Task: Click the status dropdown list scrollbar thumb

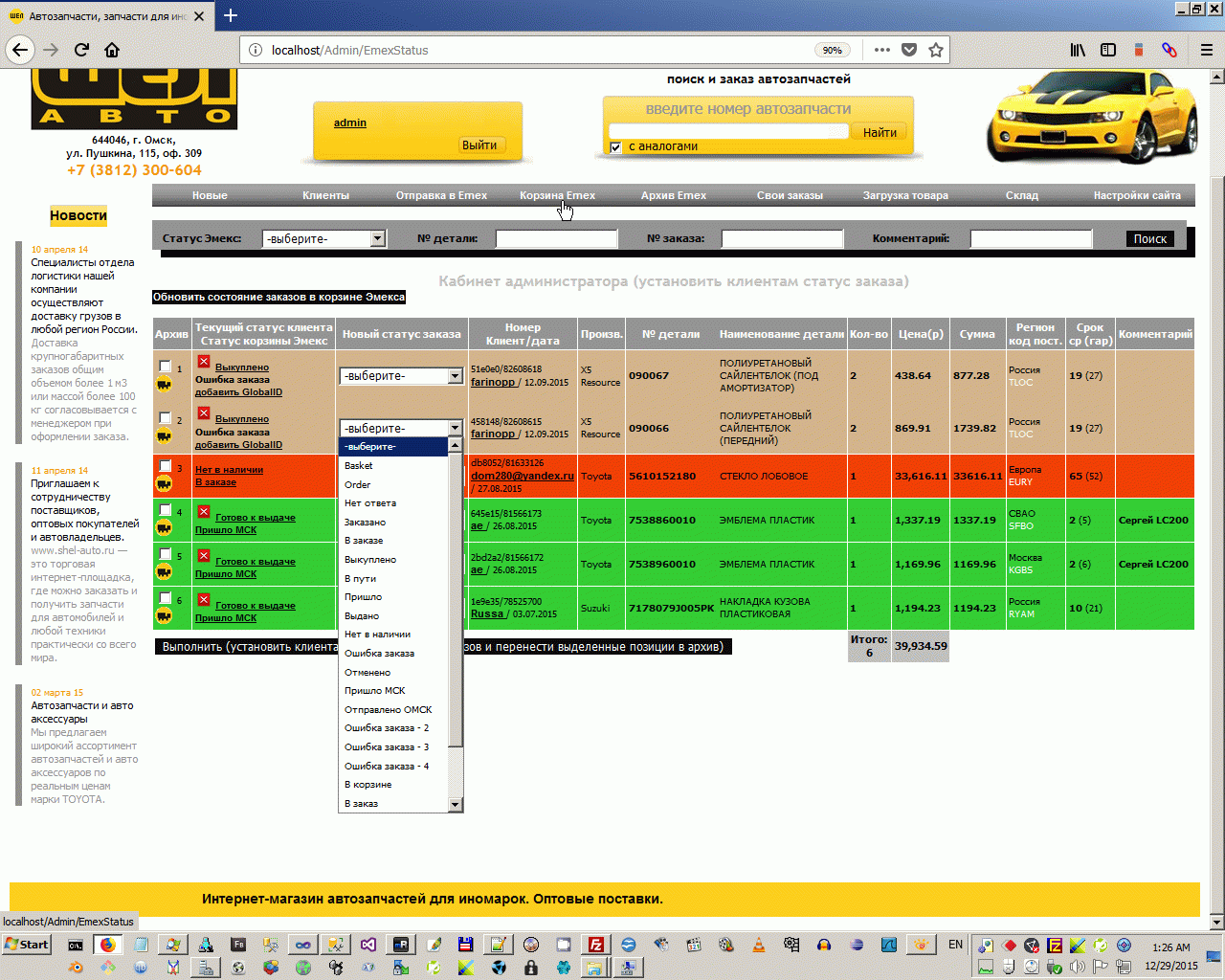Action: [x=456, y=599]
